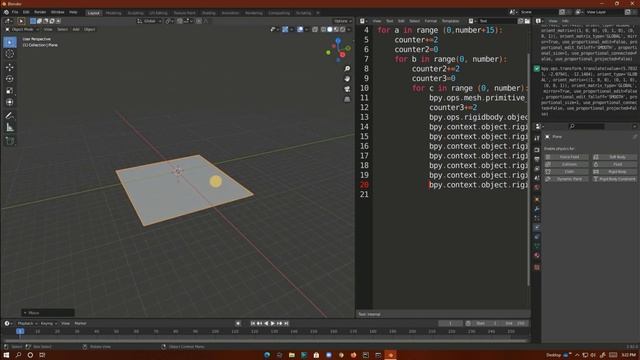Image resolution: width=640 pixels, height=360 pixels.
Task: Open the View Layer properties tab
Action: tap(537, 169)
